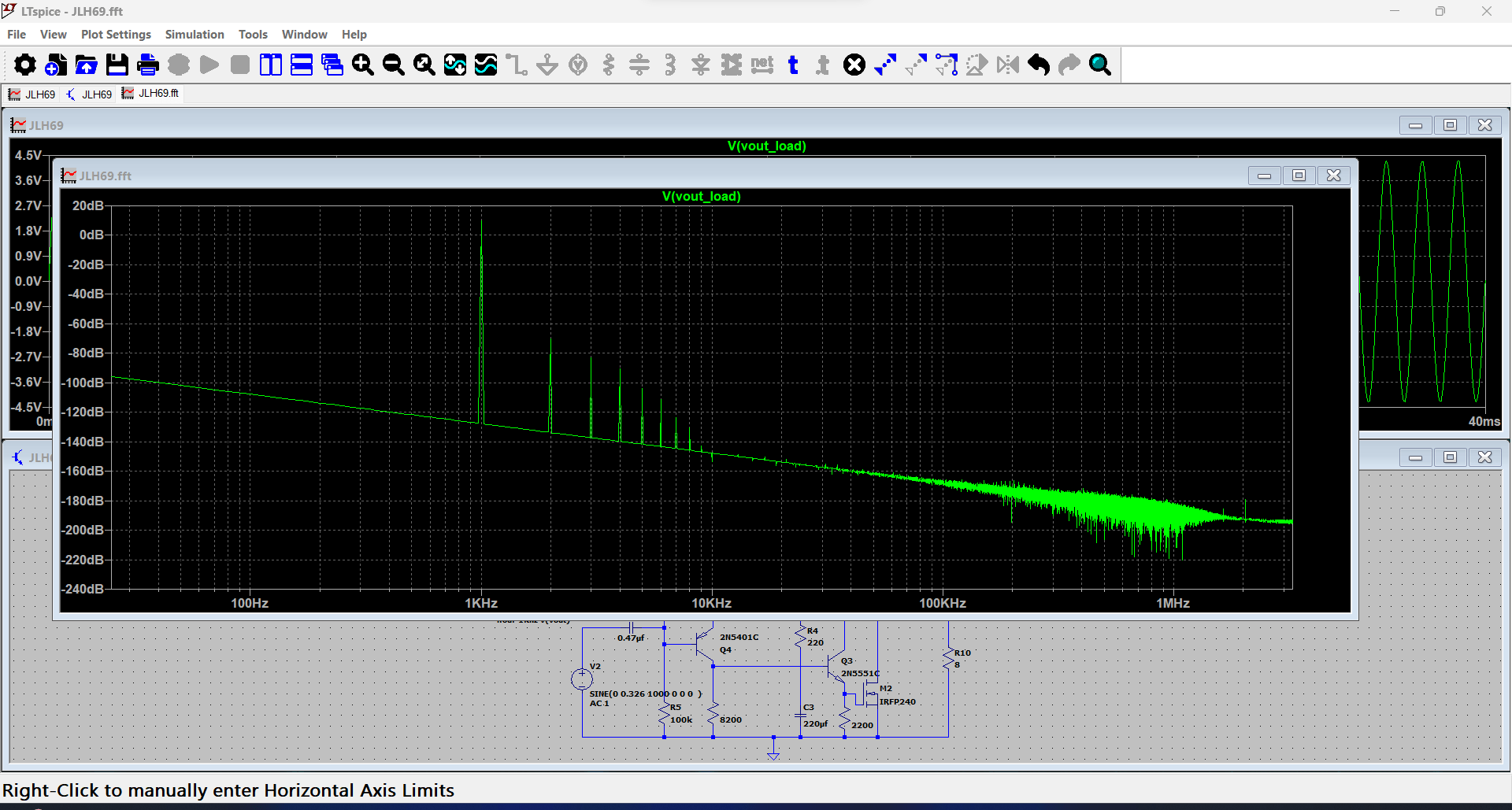Click the diode toolbar icon

click(x=701, y=65)
